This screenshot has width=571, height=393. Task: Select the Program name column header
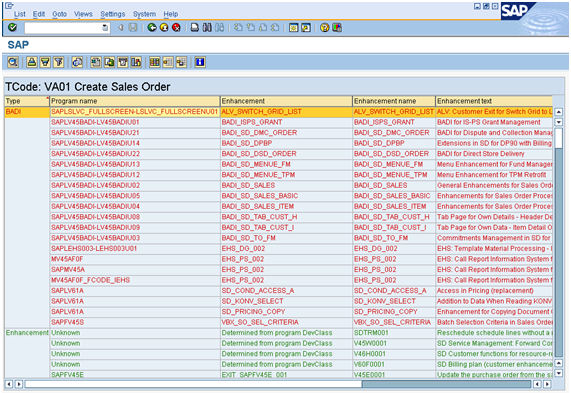tap(135, 101)
